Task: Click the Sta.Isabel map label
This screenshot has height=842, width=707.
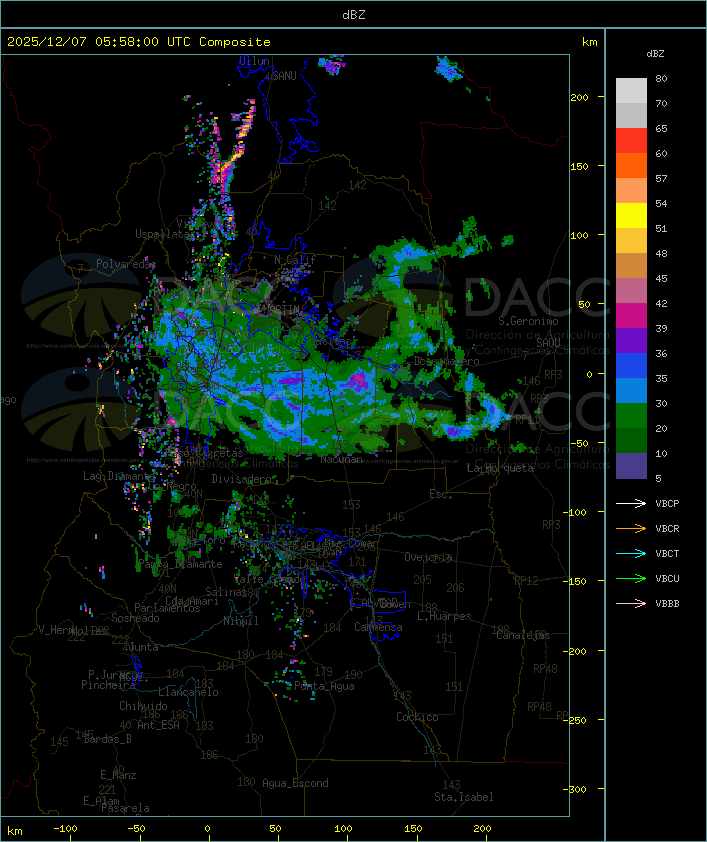Action: coord(464,797)
